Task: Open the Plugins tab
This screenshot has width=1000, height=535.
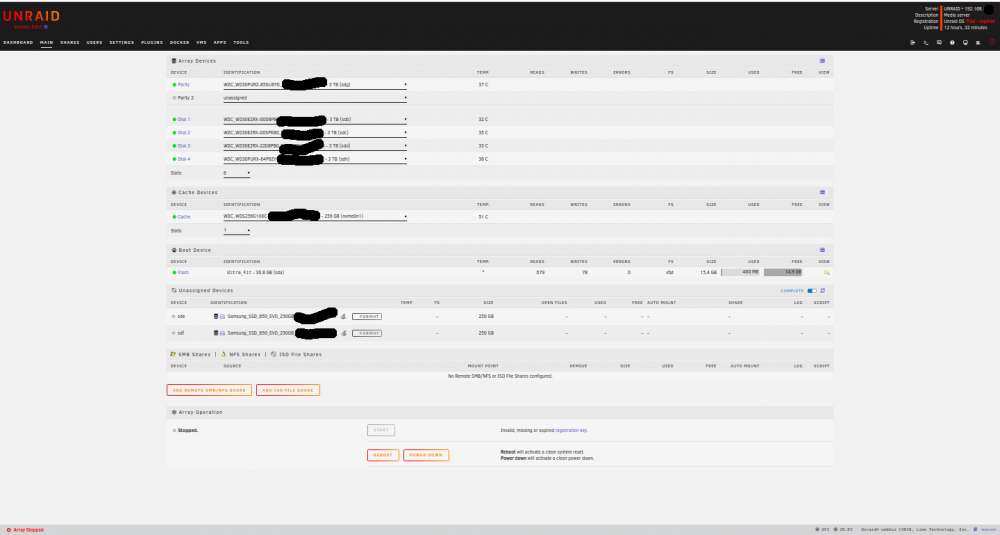Action: pyautogui.click(x=152, y=43)
